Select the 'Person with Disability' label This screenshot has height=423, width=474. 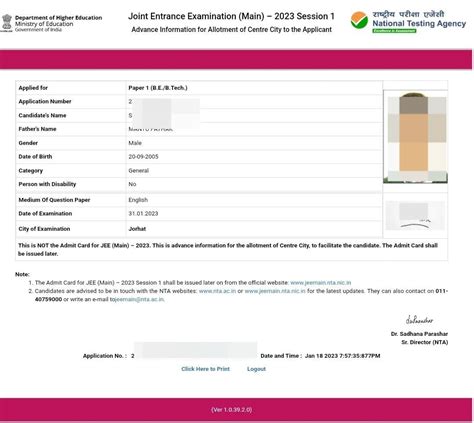coord(47,184)
